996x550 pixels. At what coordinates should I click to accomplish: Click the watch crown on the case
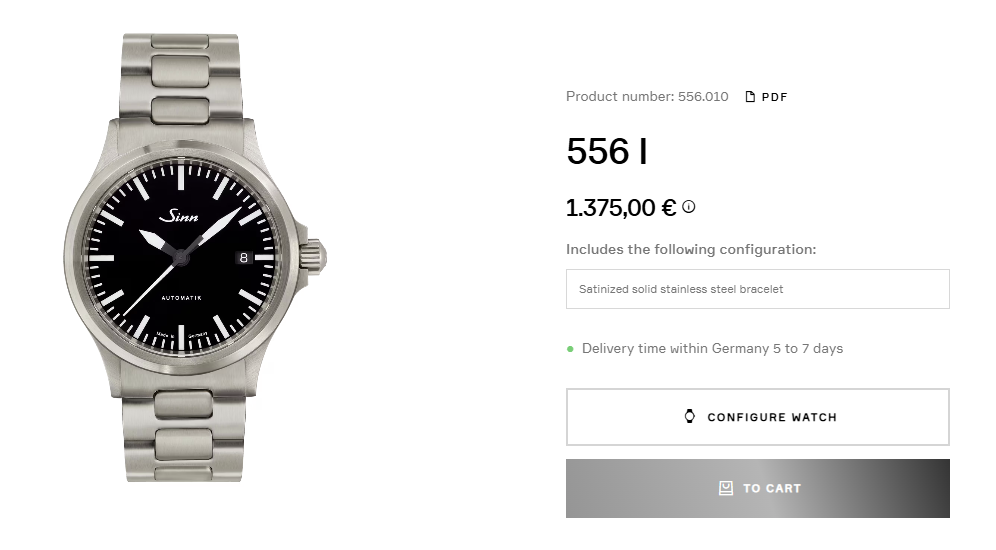click(x=314, y=255)
